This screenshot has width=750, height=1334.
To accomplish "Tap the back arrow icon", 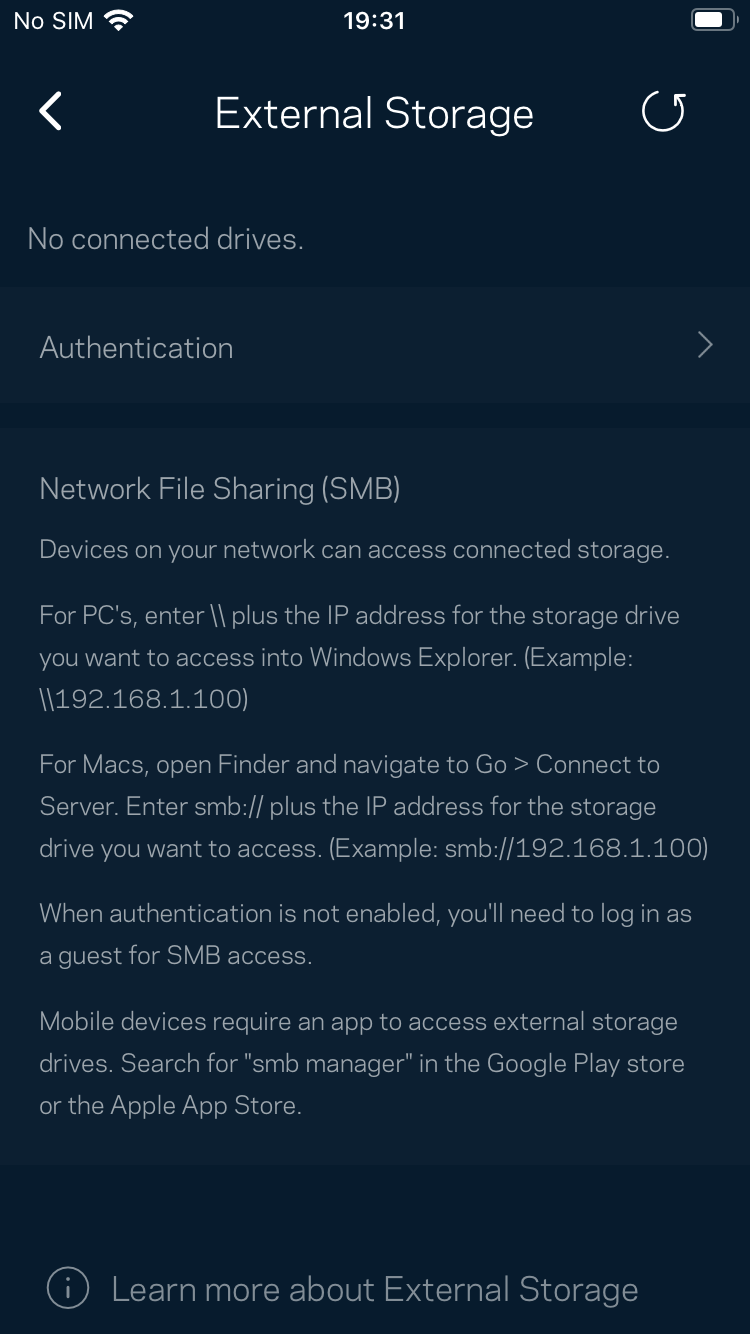I will point(51,112).
